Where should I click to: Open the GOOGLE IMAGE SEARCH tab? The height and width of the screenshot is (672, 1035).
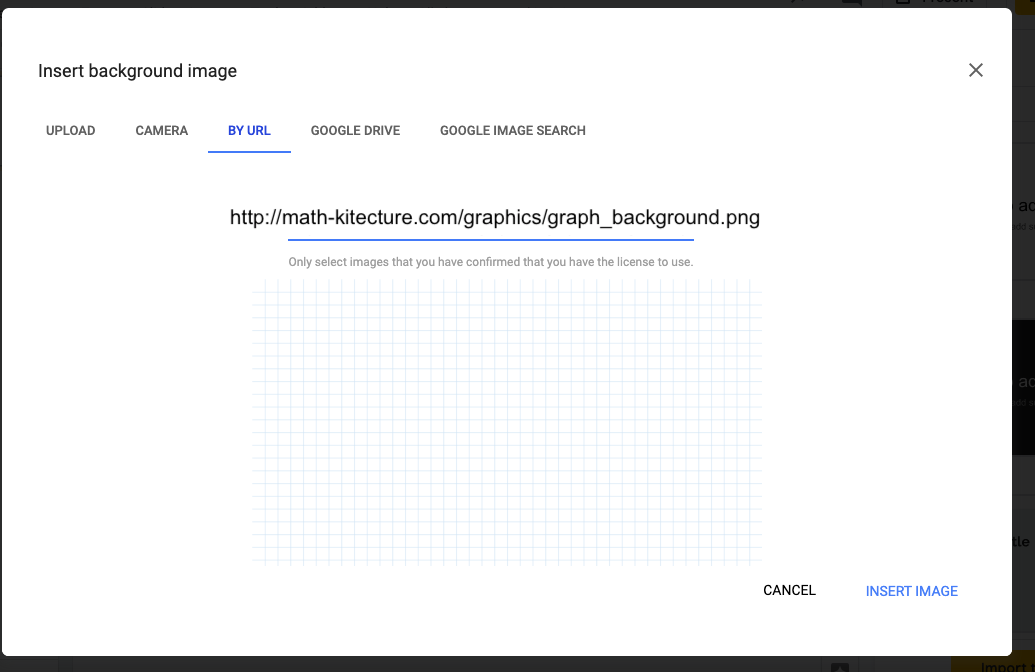point(512,131)
